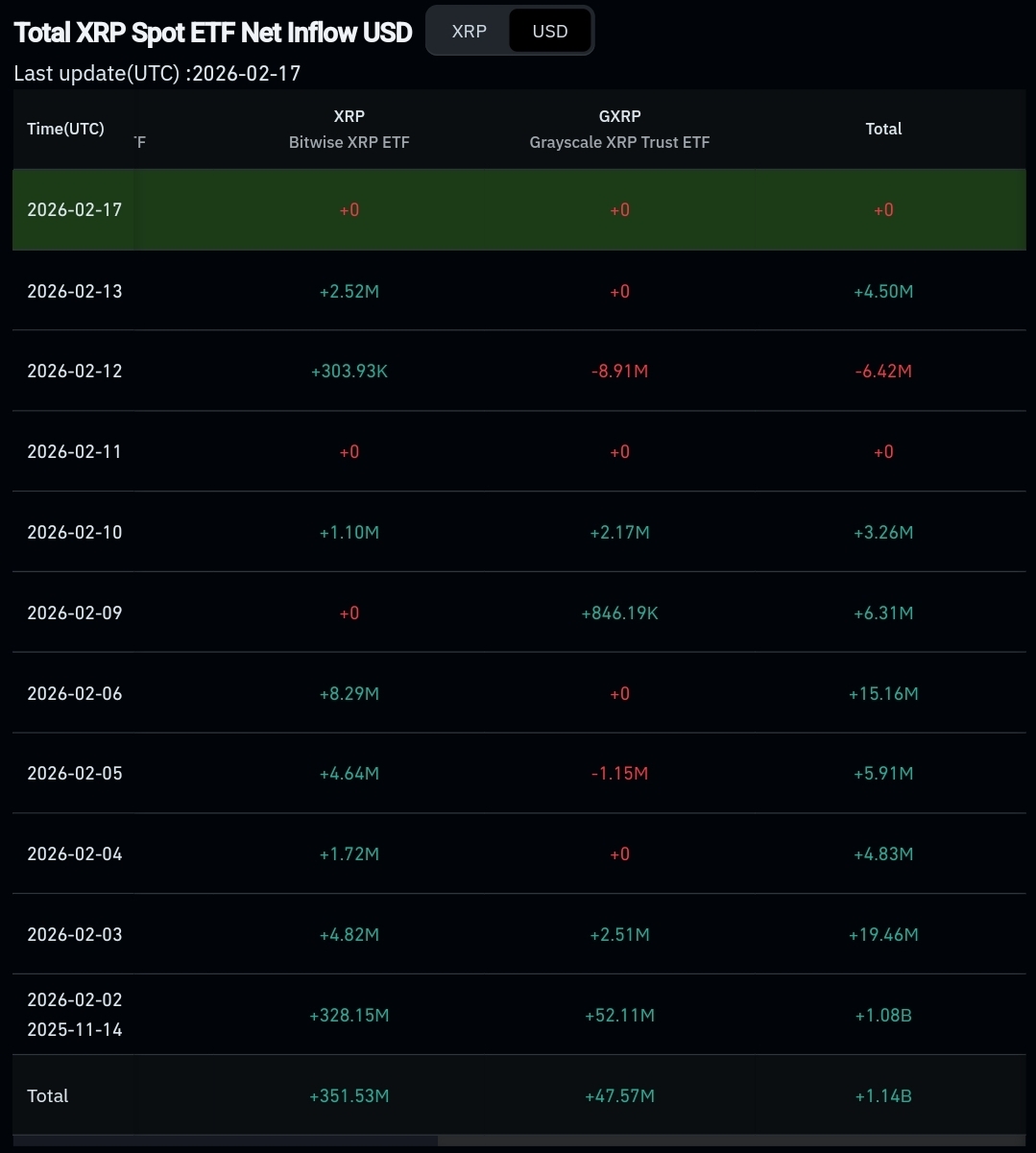1036x1153 pixels.
Task: Select the +351.53M Bitwise total in footer
Action: (349, 1096)
